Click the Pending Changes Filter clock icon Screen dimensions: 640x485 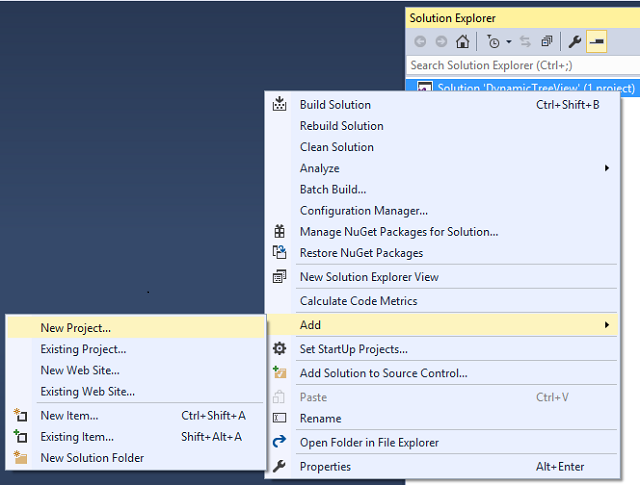(x=493, y=42)
